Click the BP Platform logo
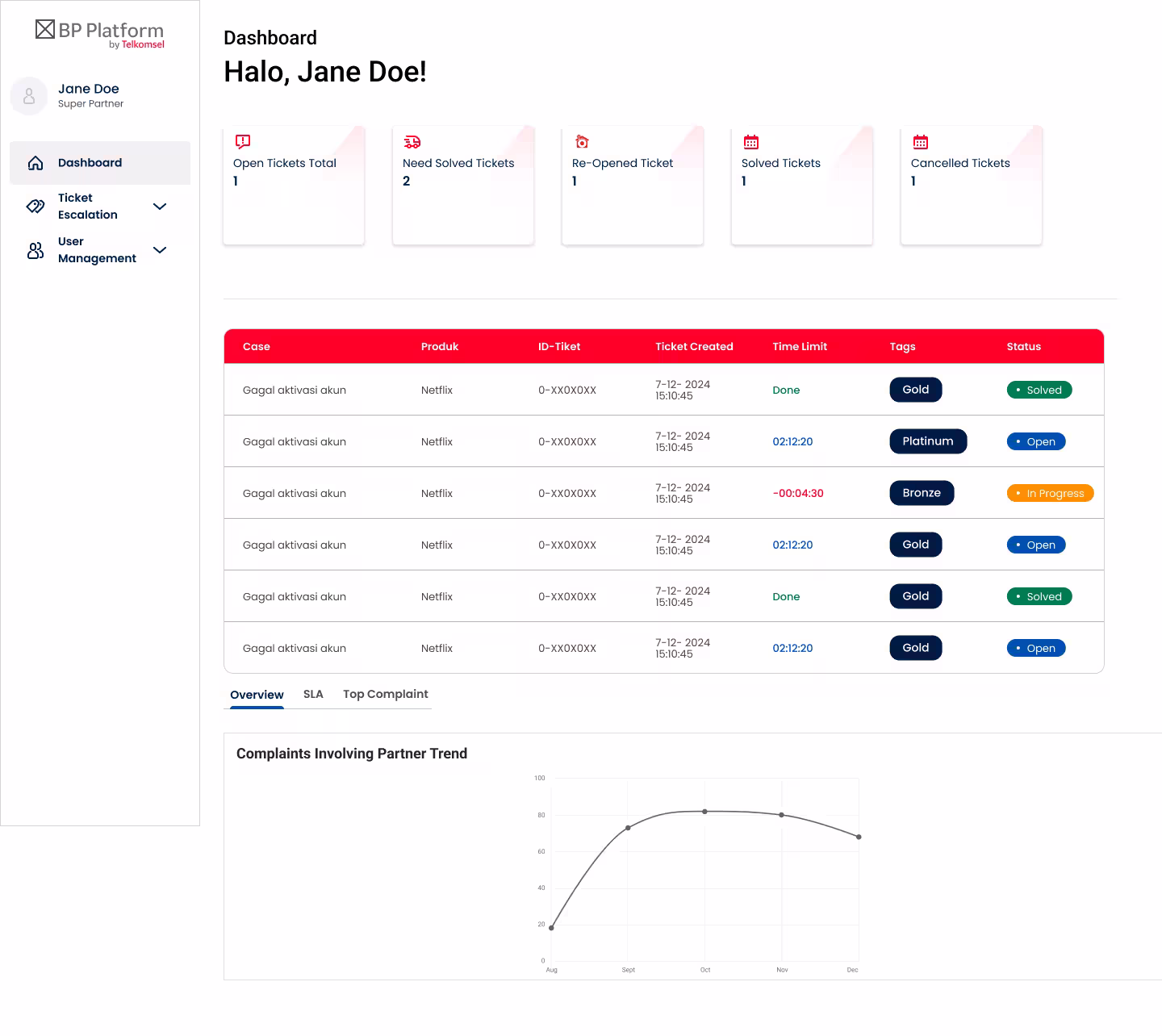 click(99, 32)
